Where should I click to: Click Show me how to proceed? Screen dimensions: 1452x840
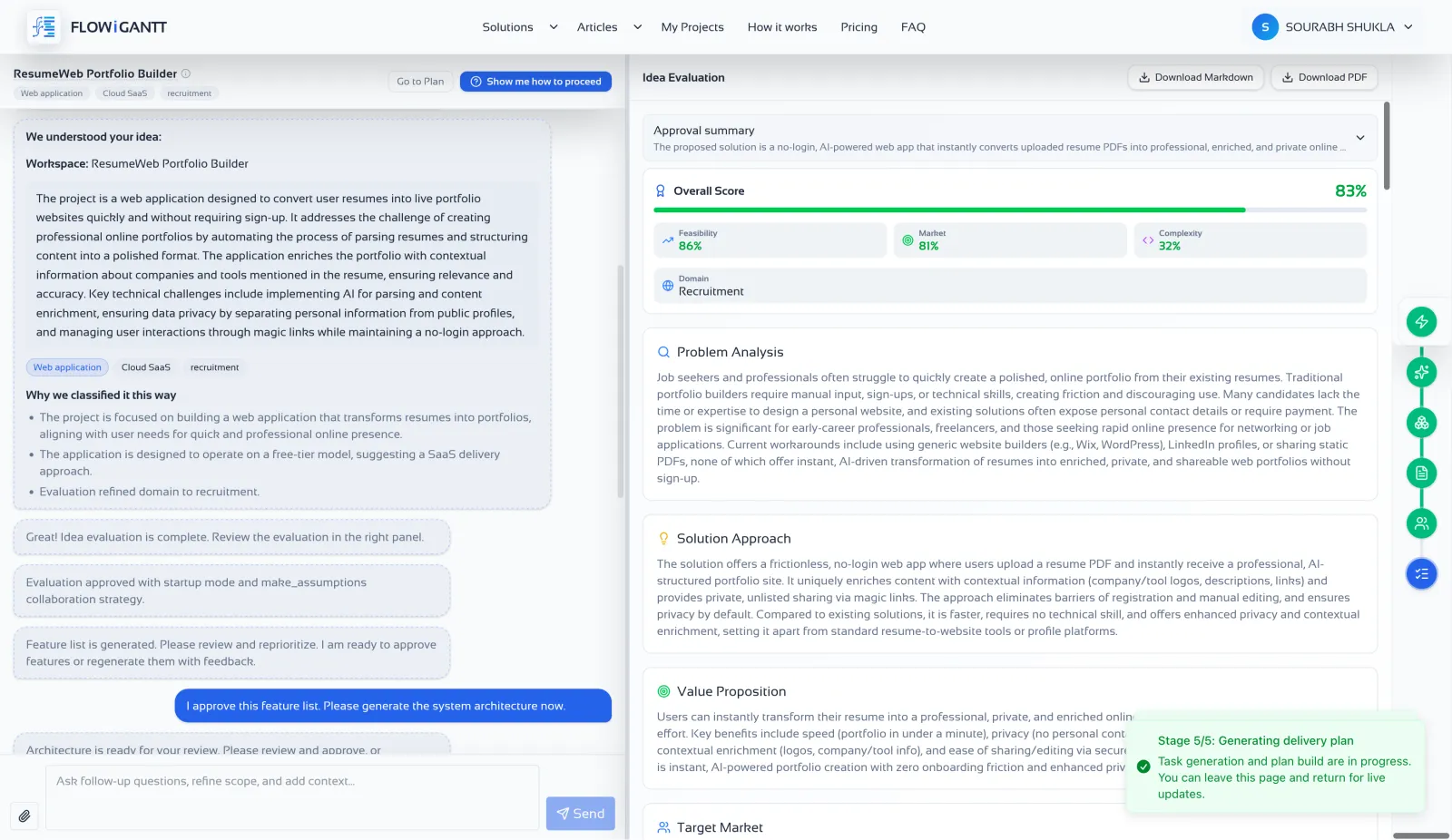(535, 82)
